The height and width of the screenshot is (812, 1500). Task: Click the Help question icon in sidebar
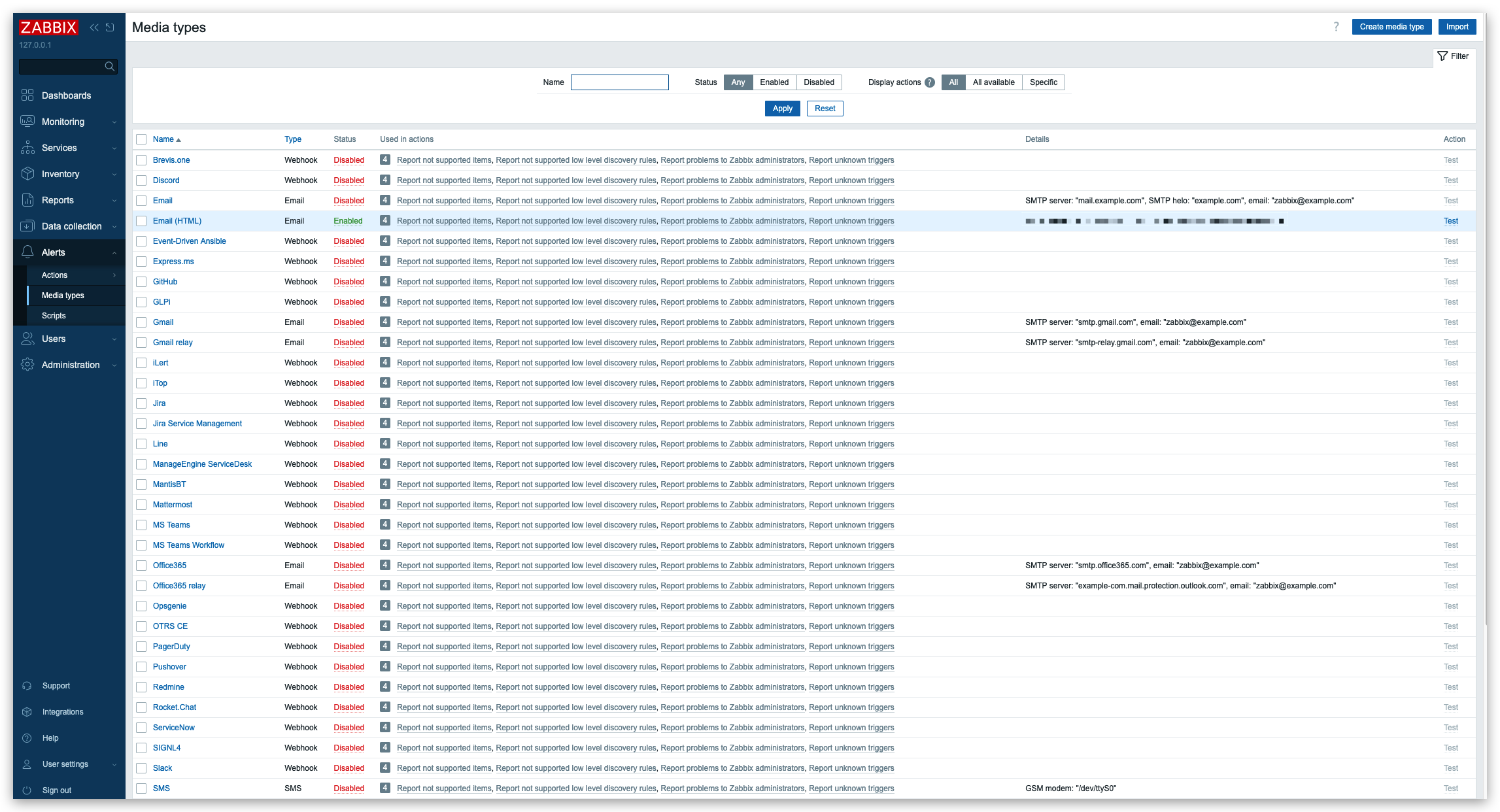click(27, 738)
